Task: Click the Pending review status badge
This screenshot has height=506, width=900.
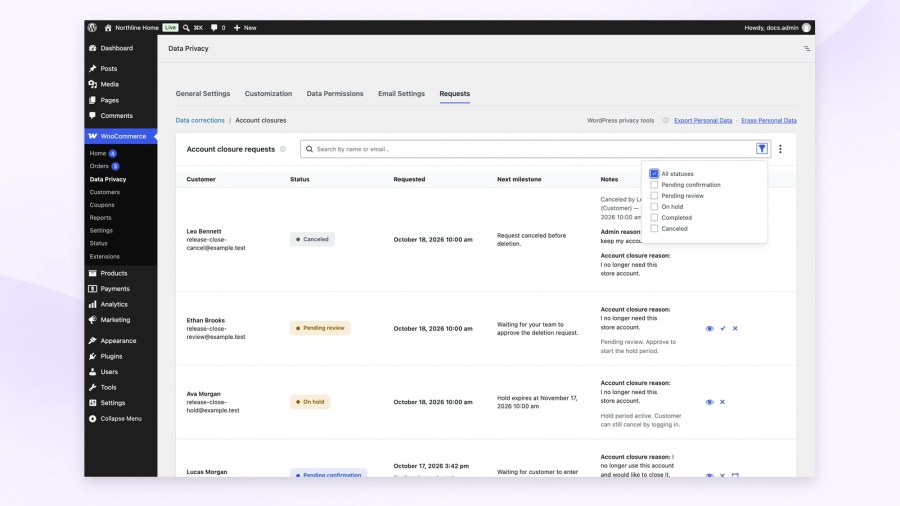Action: [x=320, y=328]
